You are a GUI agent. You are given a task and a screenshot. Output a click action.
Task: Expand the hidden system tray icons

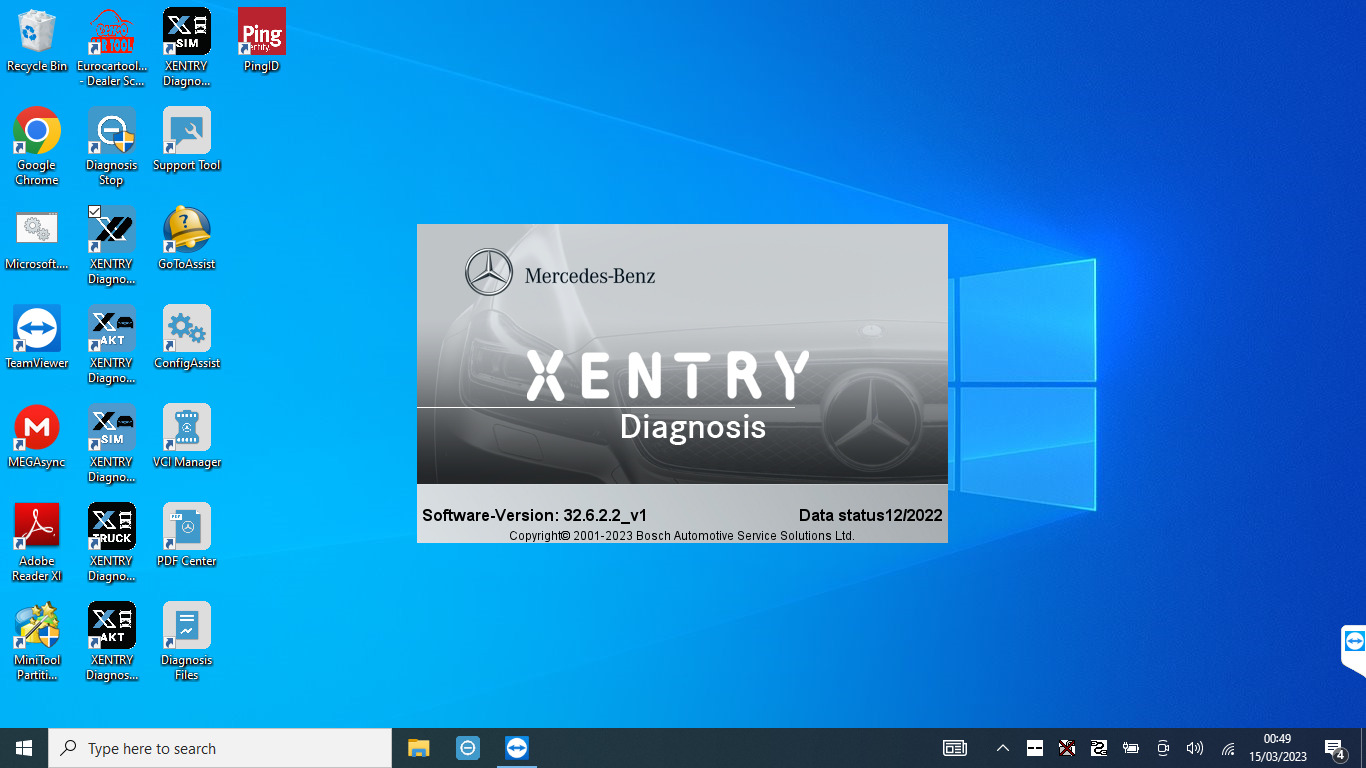tap(1002, 747)
